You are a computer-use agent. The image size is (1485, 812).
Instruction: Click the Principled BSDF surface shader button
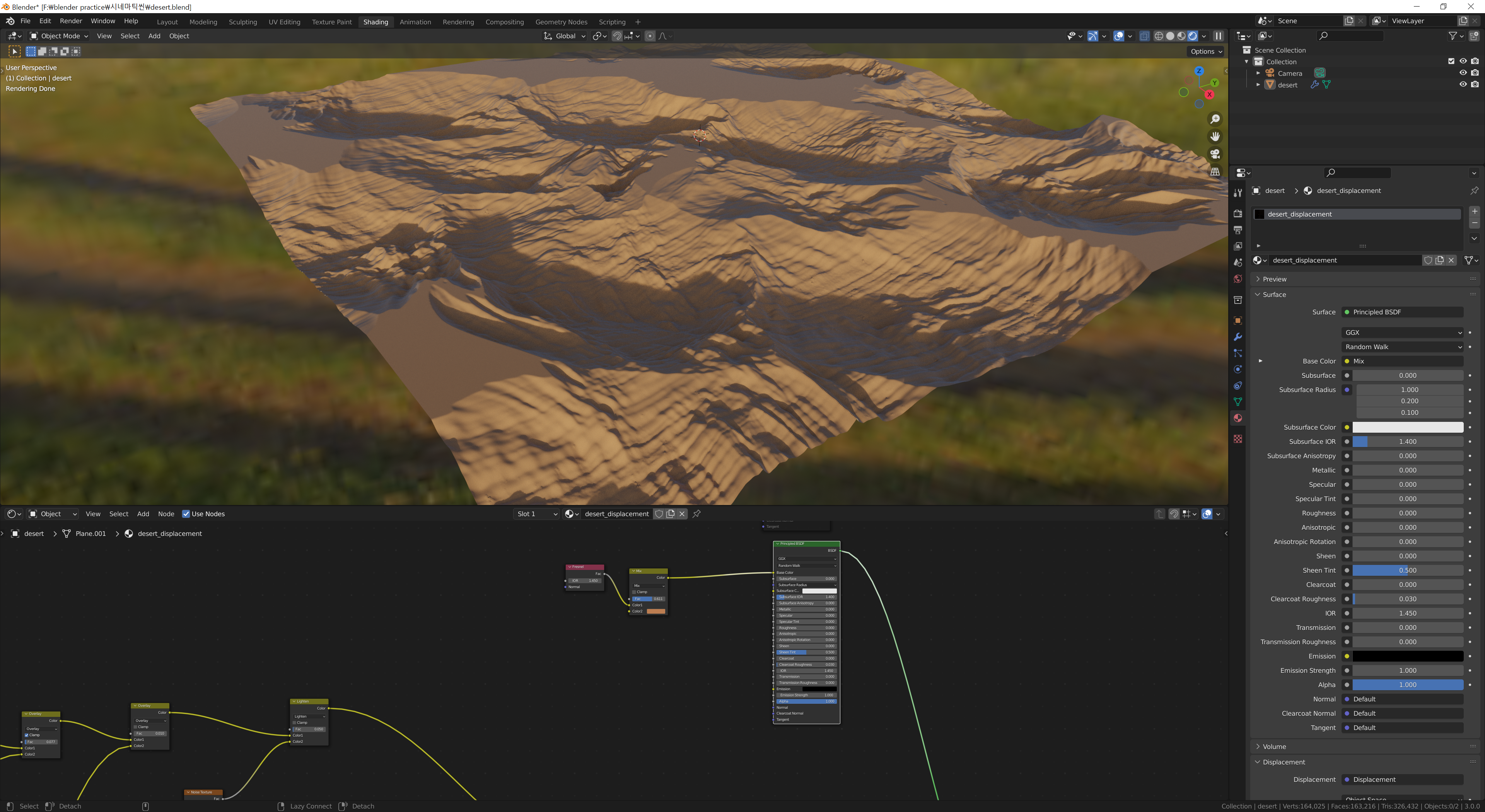(x=1402, y=312)
